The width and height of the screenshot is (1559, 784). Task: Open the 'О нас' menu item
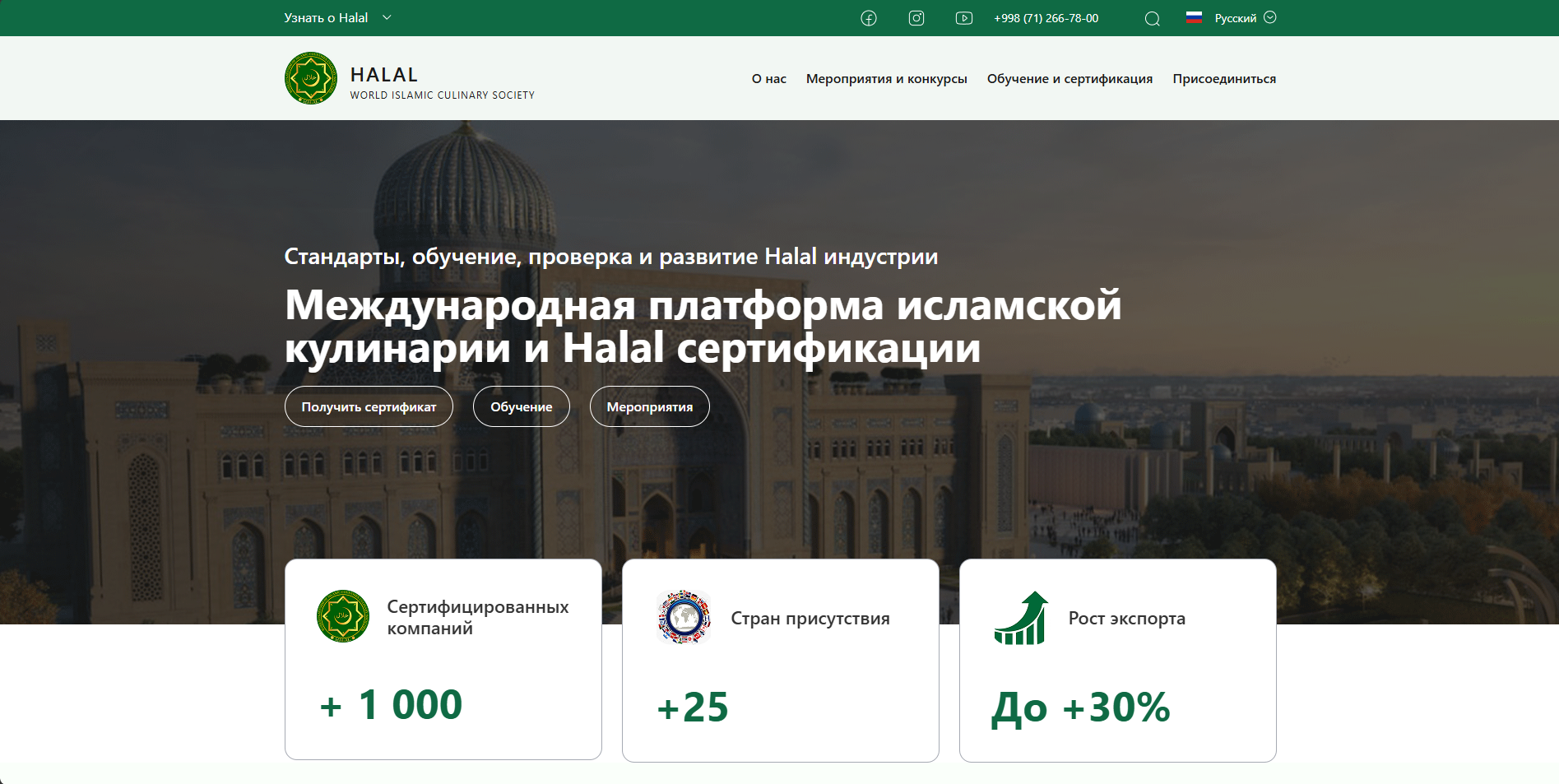click(769, 79)
